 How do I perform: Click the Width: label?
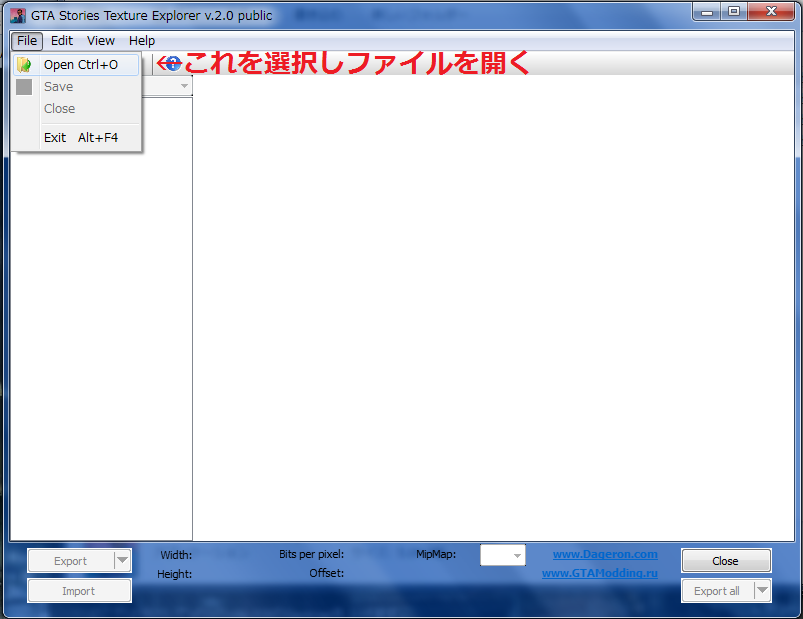176,555
